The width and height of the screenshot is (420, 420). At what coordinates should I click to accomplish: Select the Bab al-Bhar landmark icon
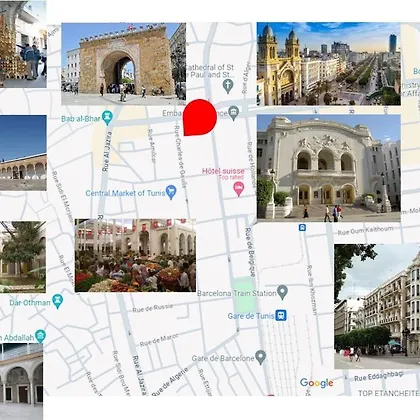(x=107, y=118)
